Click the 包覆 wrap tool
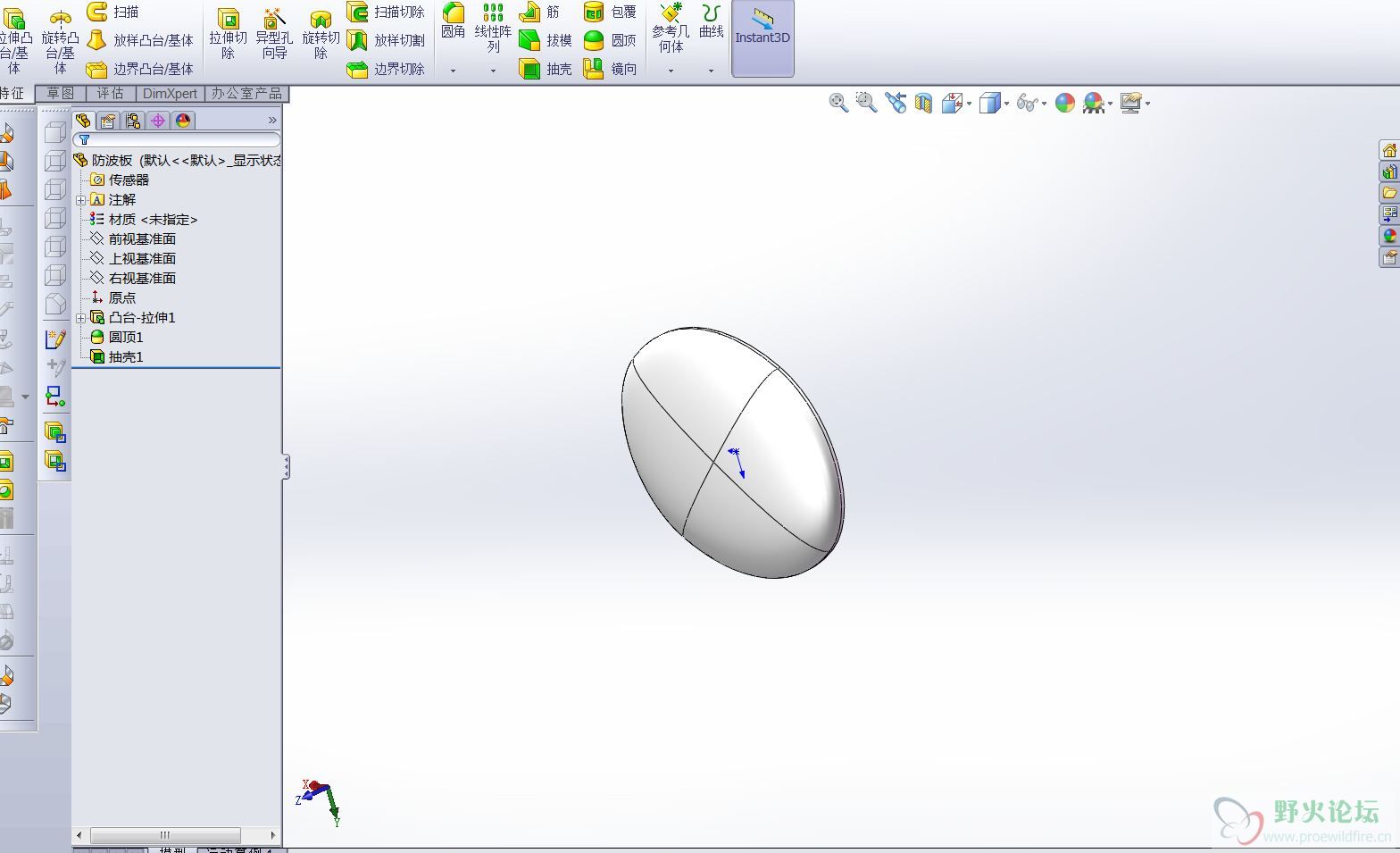 click(x=610, y=12)
